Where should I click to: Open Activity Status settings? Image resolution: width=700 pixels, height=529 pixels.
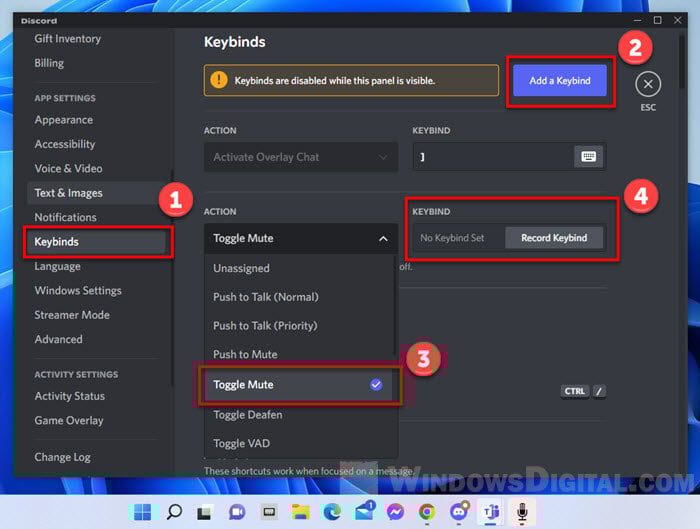(70, 396)
